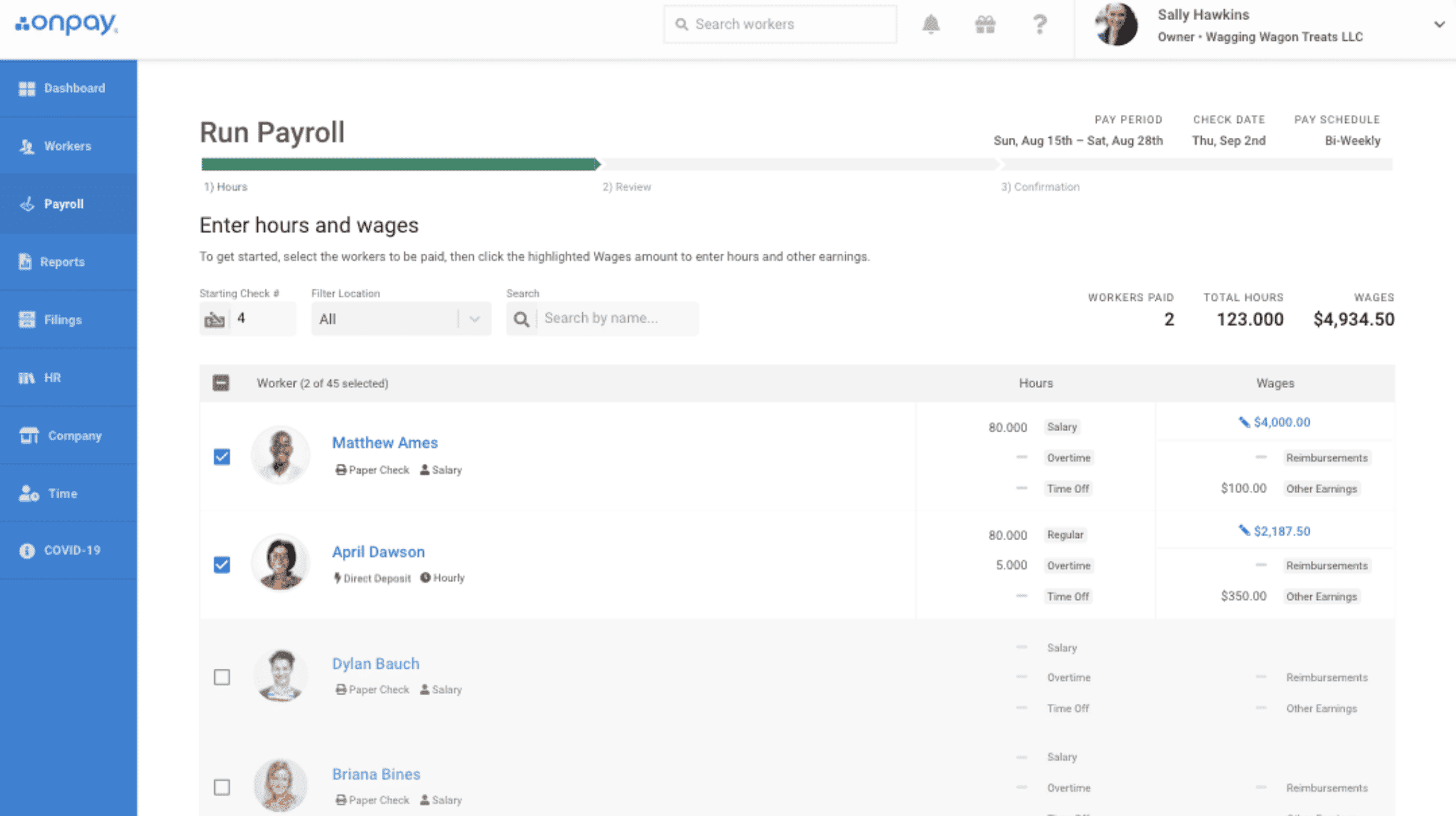Click the onpay logo
The height and width of the screenshot is (816, 1456).
[x=66, y=24]
